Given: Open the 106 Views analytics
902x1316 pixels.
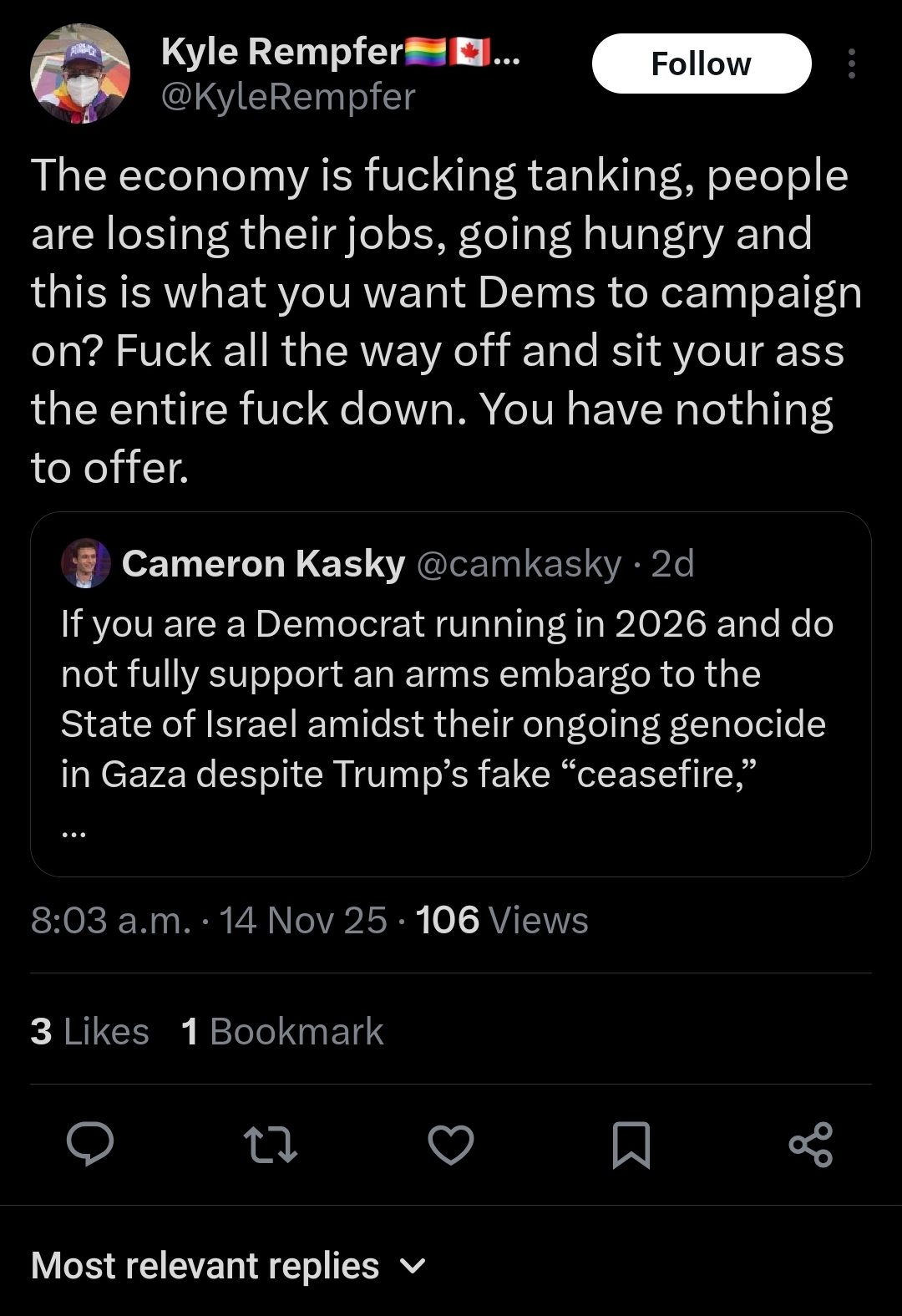Looking at the screenshot, I should point(502,920).
